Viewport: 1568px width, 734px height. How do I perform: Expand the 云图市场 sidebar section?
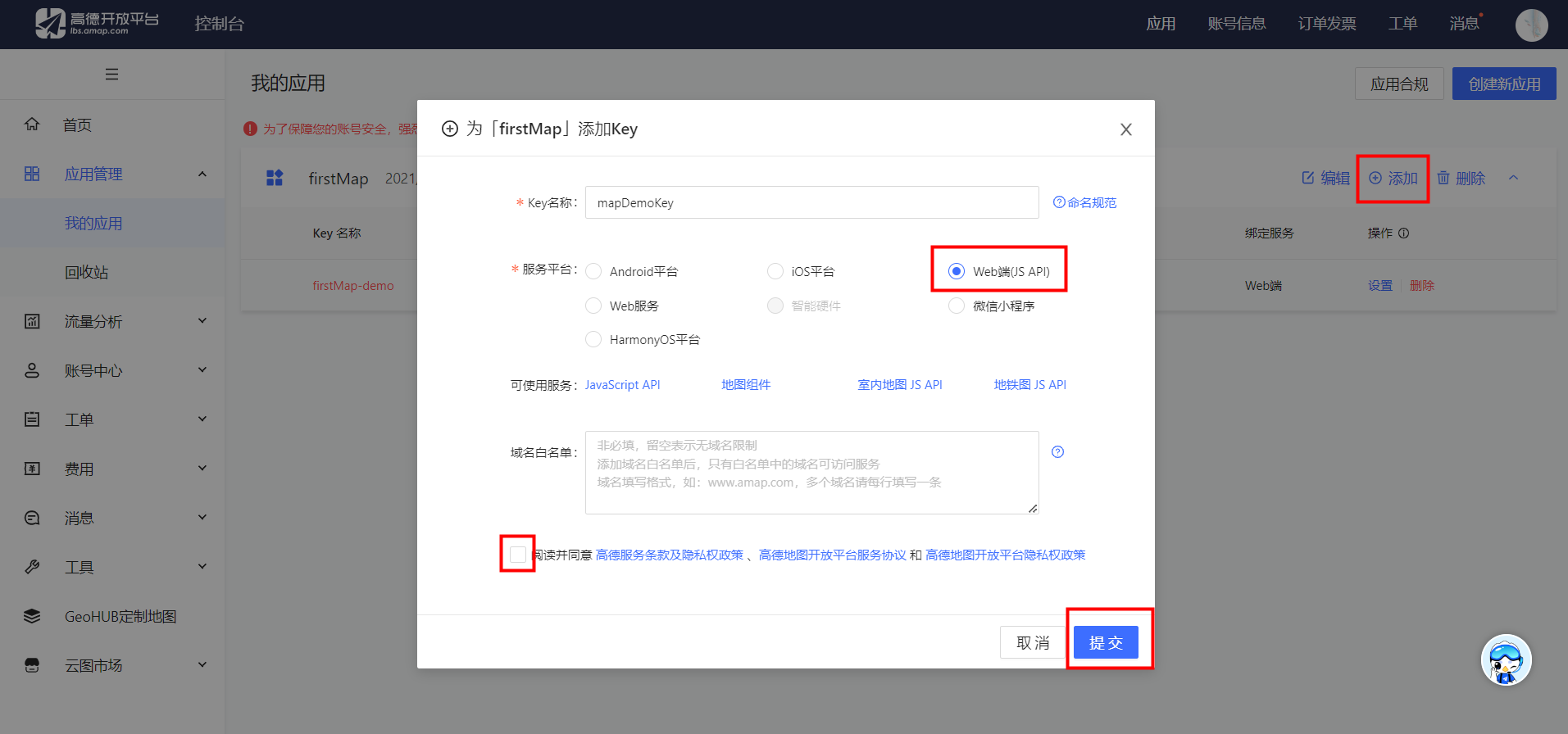(202, 665)
